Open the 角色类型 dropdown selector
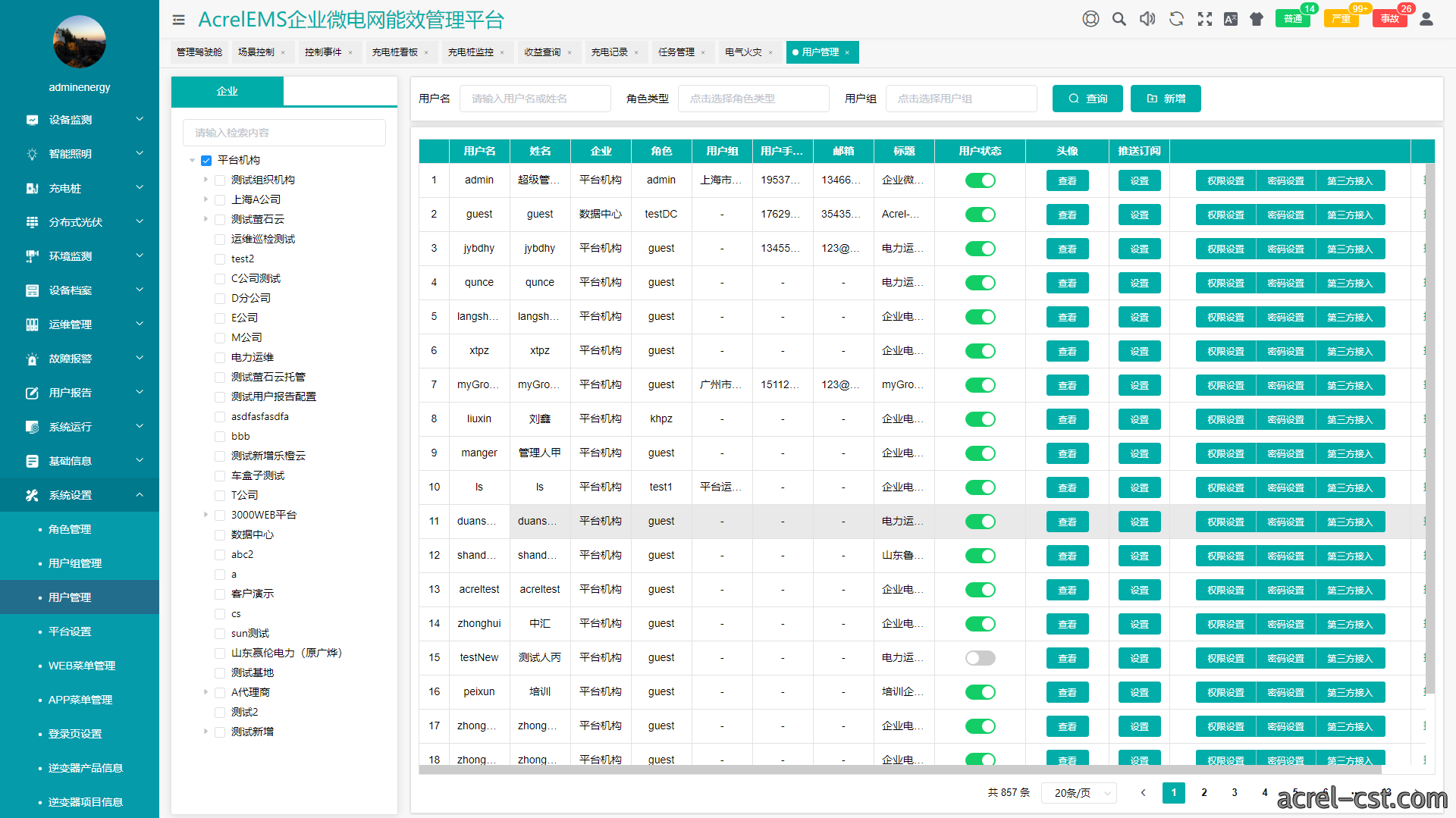The image size is (1456, 818). coord(753,99)
